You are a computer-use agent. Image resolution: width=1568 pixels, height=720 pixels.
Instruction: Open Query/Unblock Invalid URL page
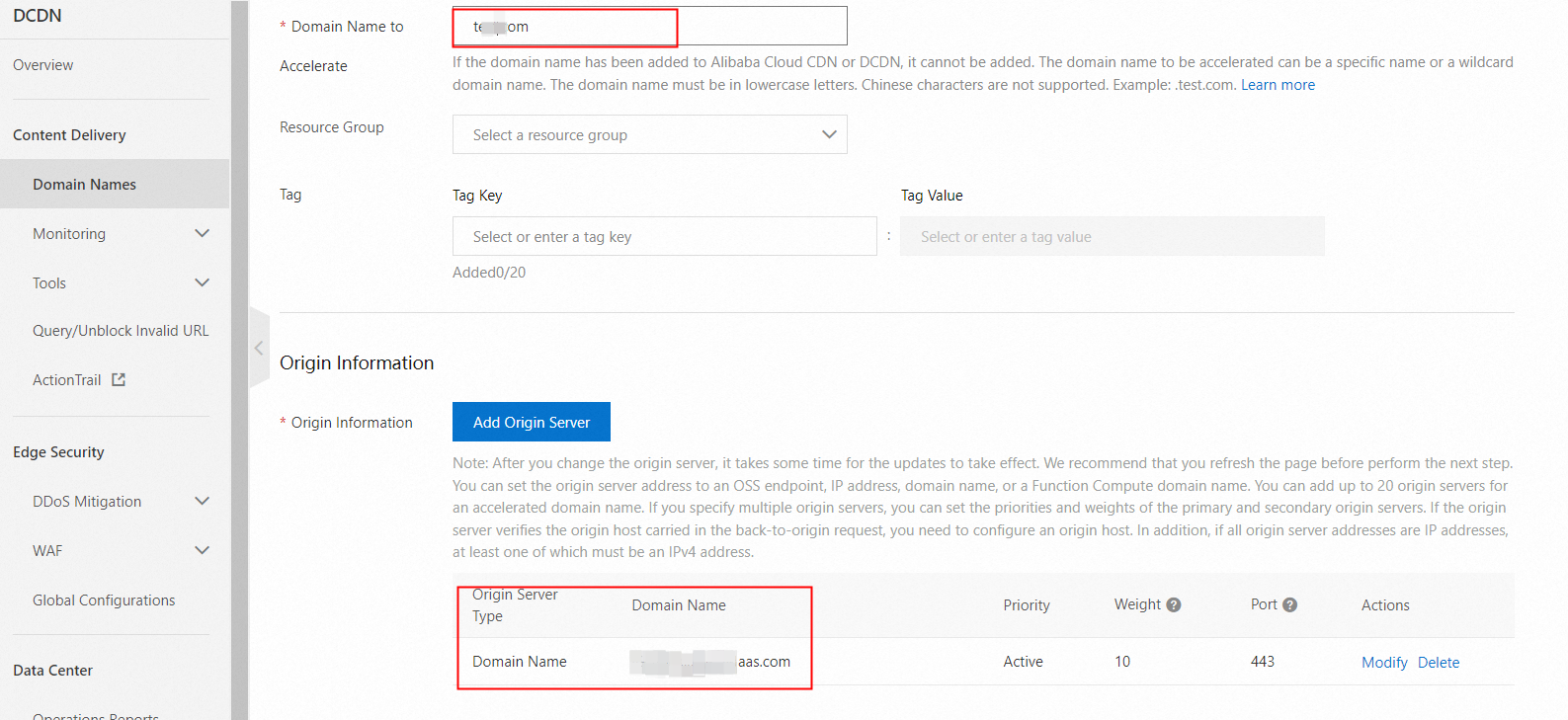[121, 331]
